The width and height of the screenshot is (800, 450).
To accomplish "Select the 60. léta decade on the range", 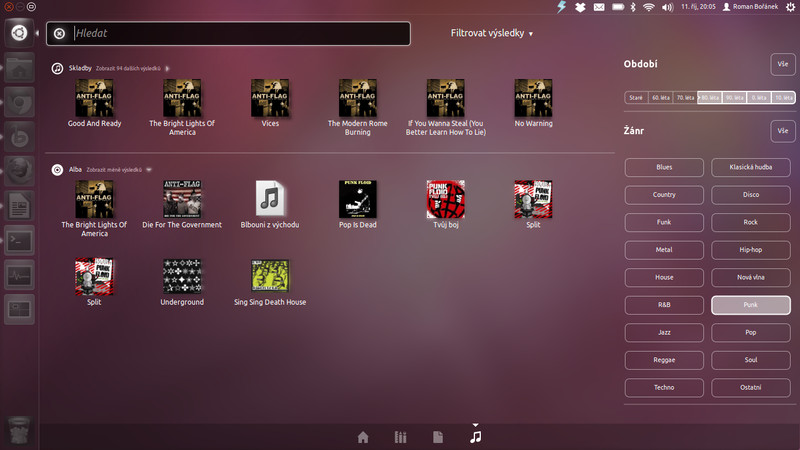I will [x=660, y=98].
